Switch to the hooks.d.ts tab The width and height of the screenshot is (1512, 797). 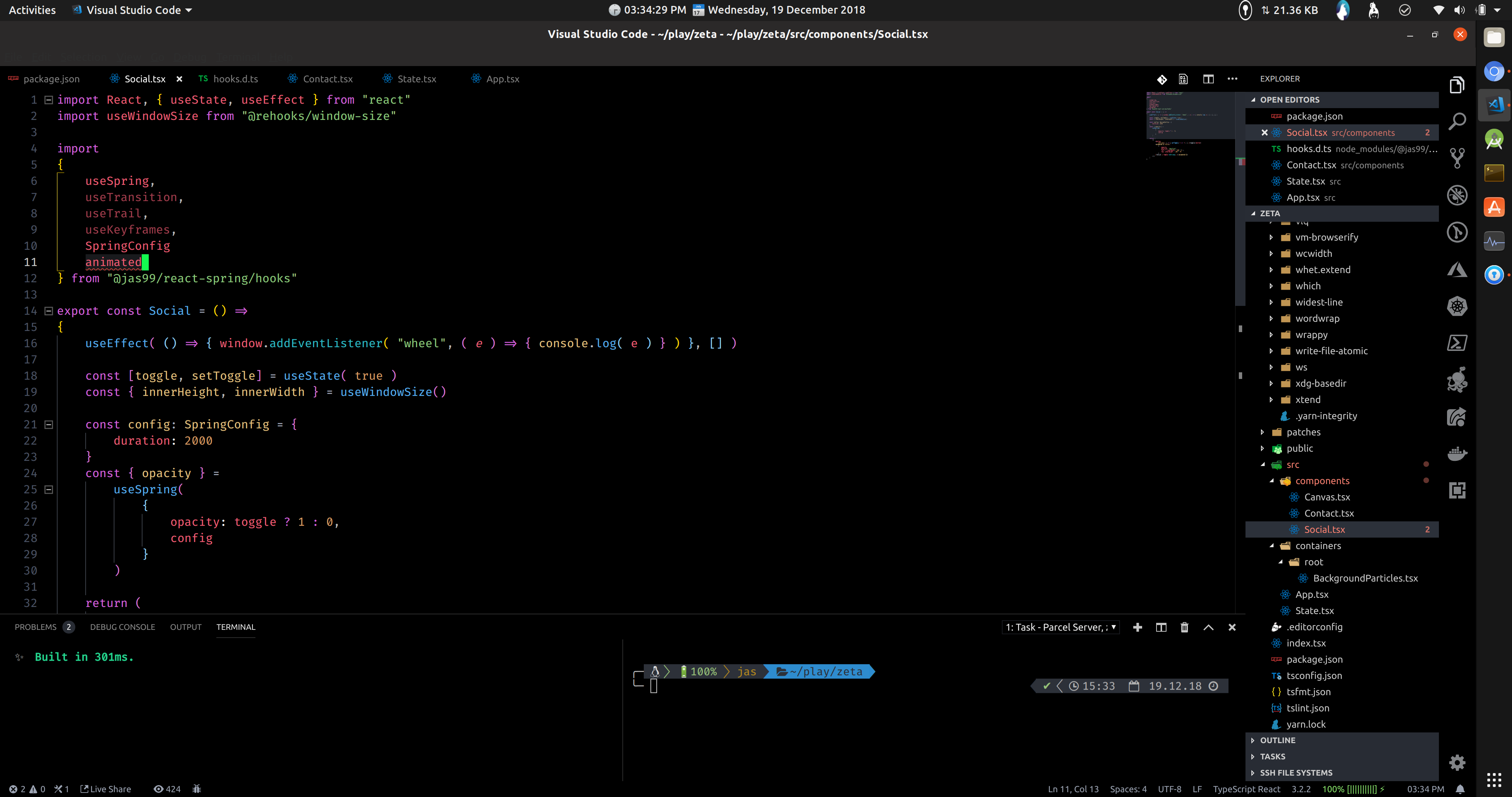coord(228,79)
